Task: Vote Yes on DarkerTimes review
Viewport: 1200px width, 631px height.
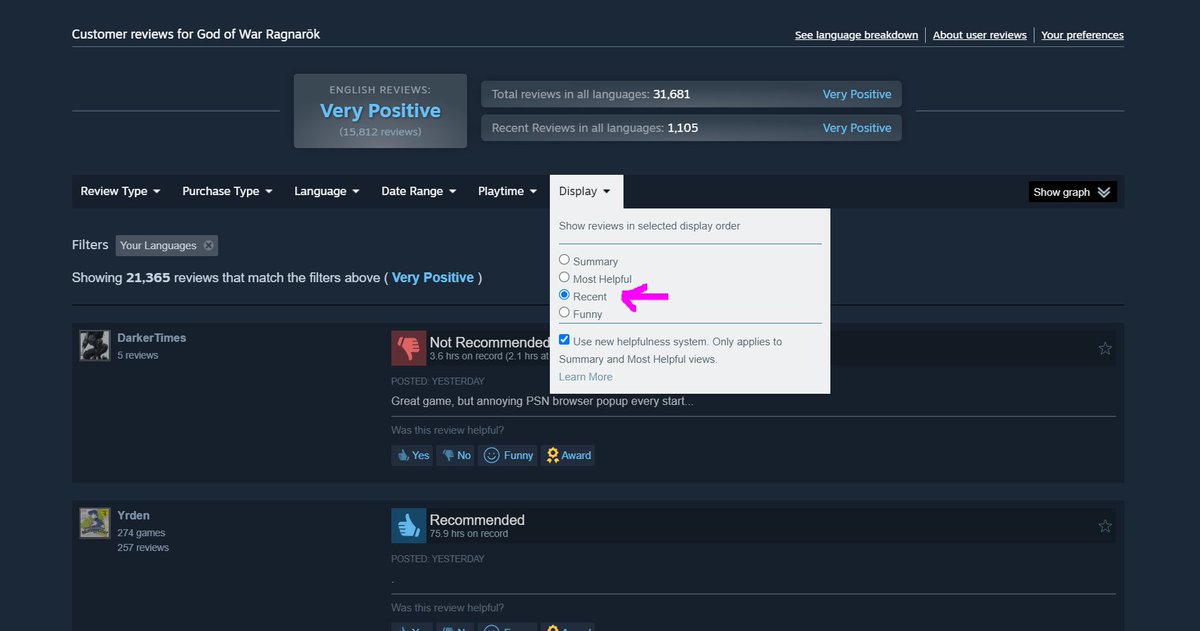Action: point(412,455)
